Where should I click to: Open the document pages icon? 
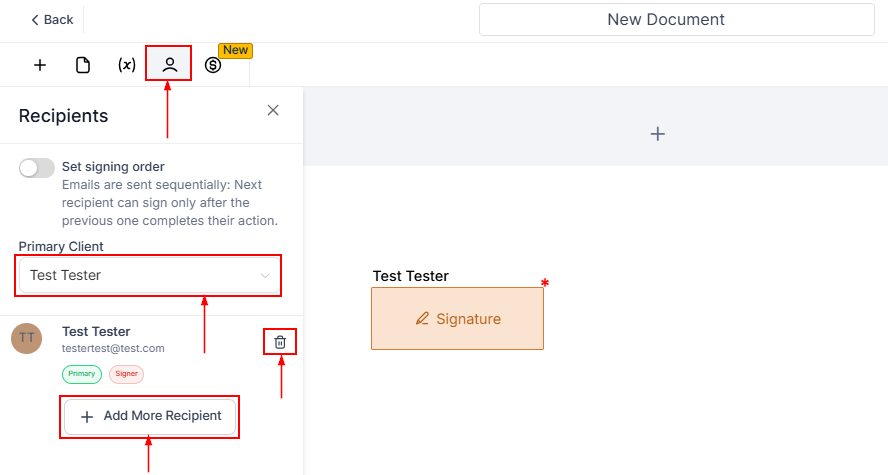[83, 65]
